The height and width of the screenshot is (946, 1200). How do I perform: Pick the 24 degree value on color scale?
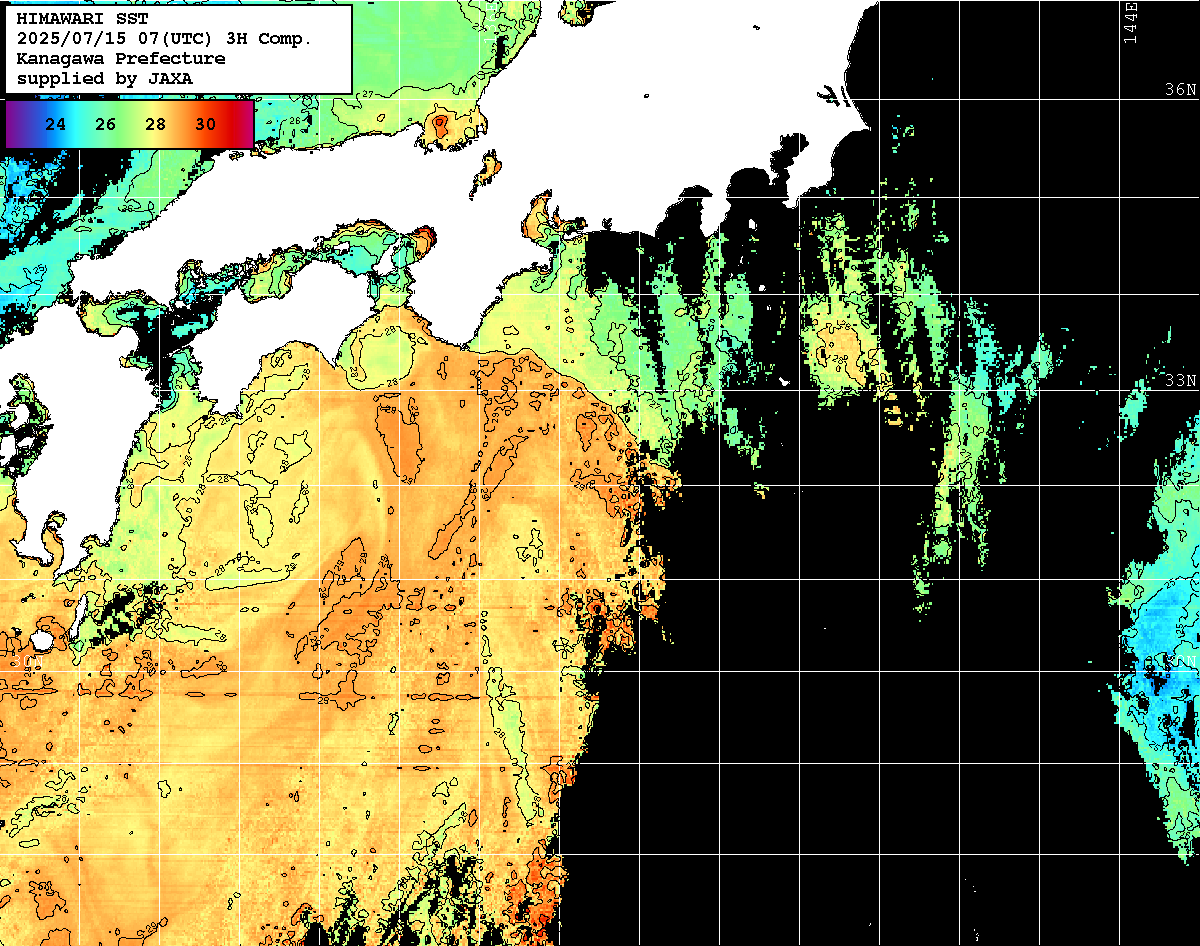pyautogui.click(x=56, y=125)
